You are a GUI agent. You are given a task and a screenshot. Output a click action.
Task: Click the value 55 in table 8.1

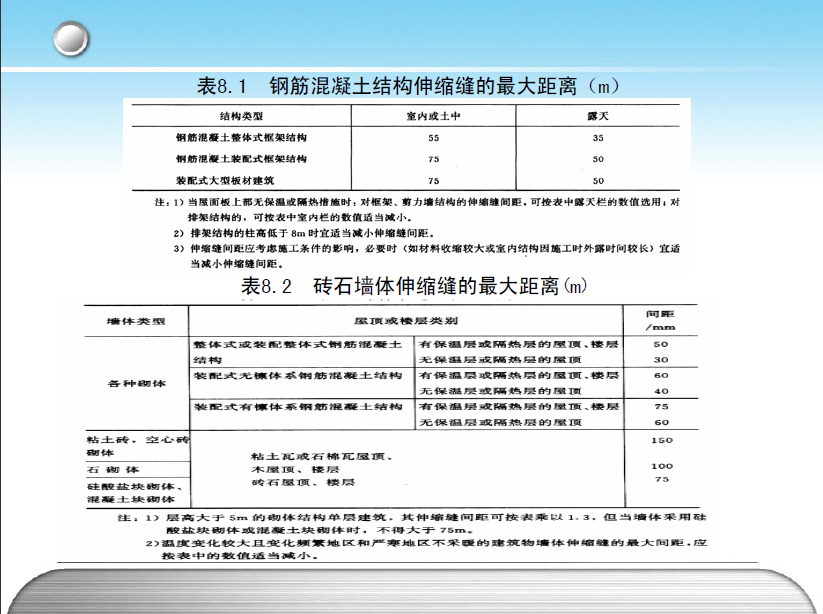tap(433, 137)
